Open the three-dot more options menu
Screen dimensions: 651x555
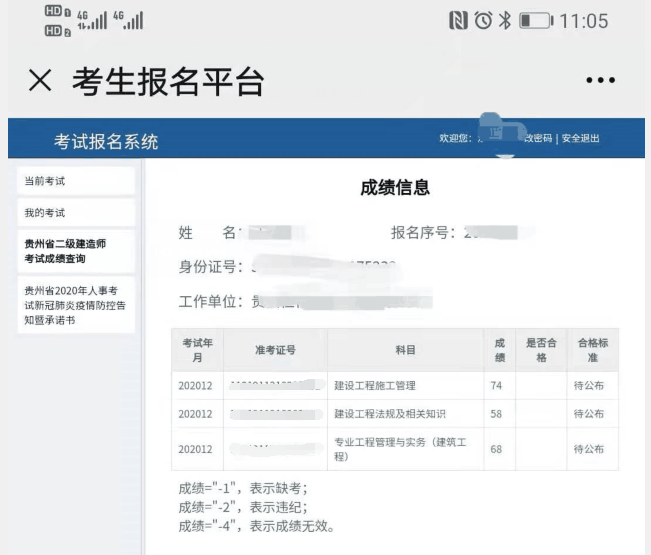tap(600, 82)
